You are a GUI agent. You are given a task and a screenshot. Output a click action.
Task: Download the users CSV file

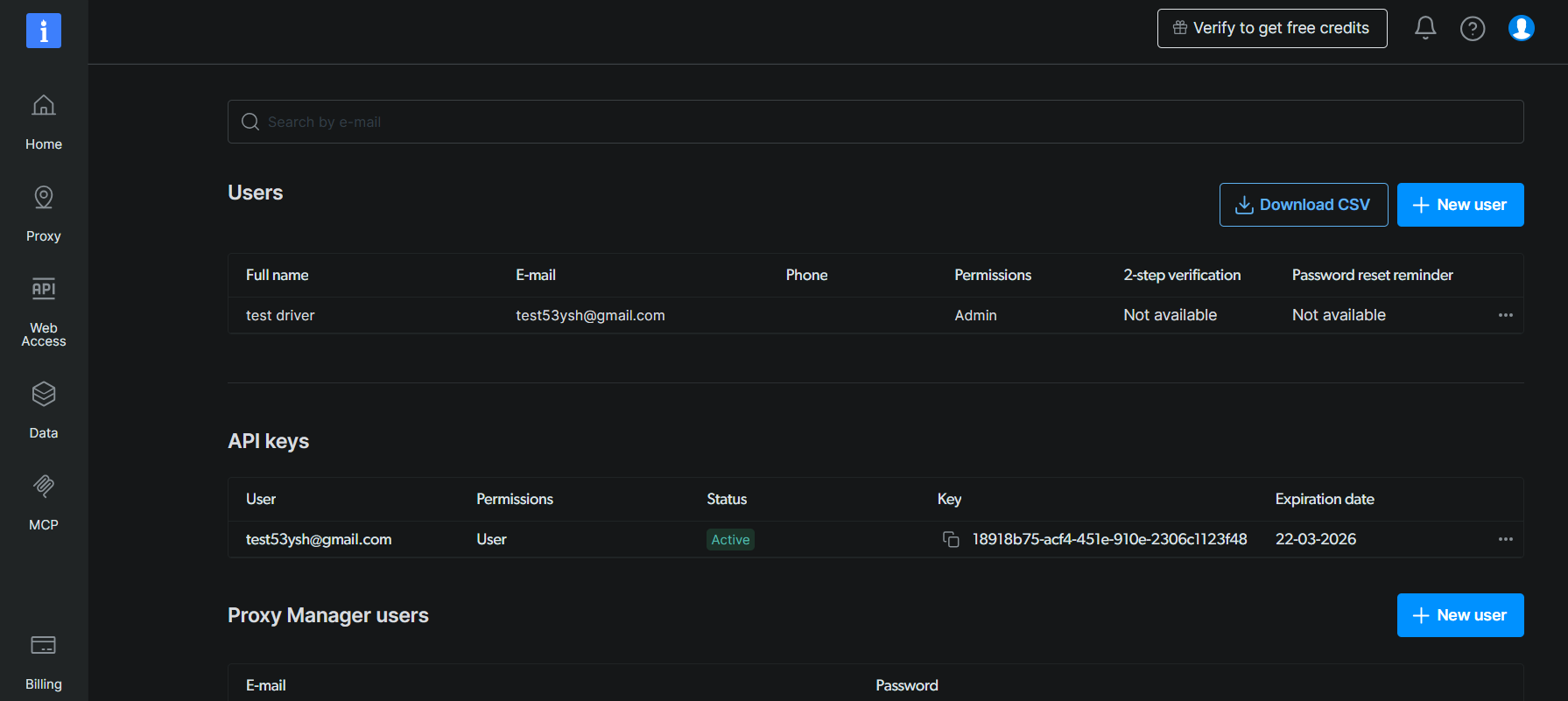click(1303, 205)
